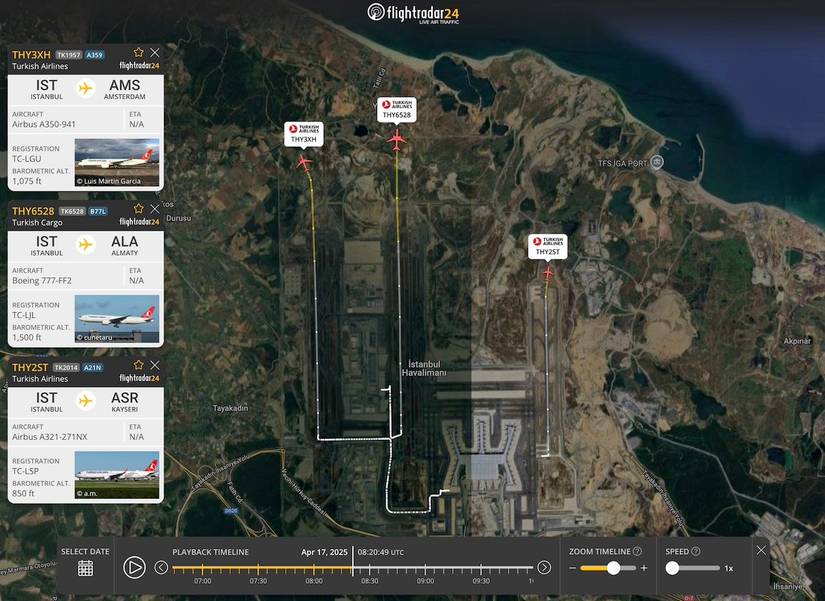
Task: Close the playback control bar
Action: tap(761, 550)
